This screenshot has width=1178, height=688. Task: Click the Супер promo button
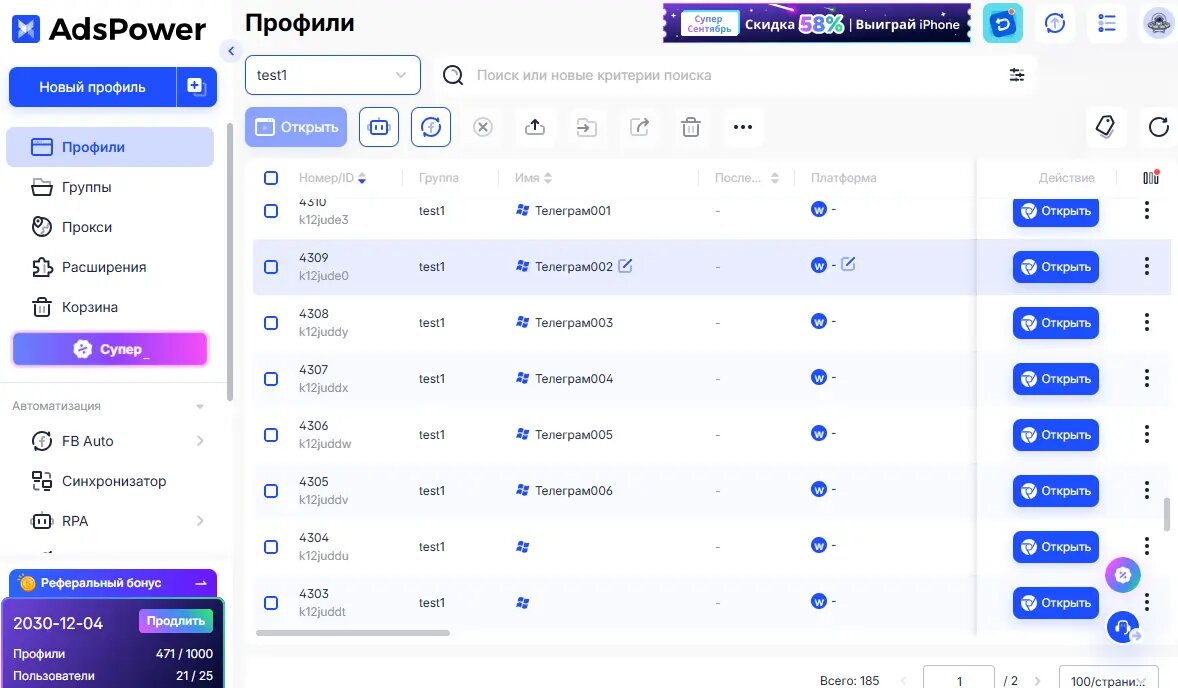coord(110,349)
